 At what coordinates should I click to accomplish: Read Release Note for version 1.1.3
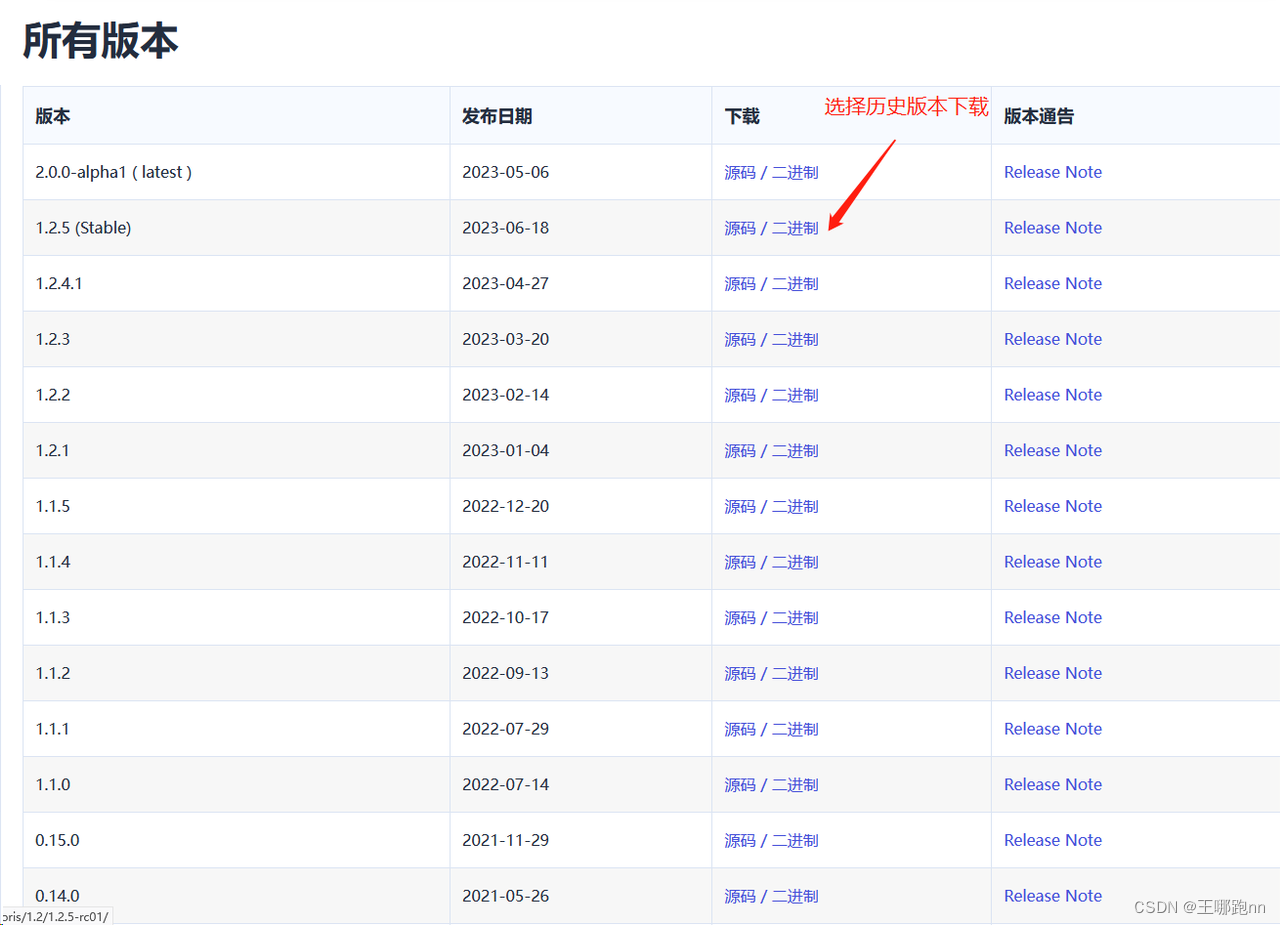[1053, 618]
